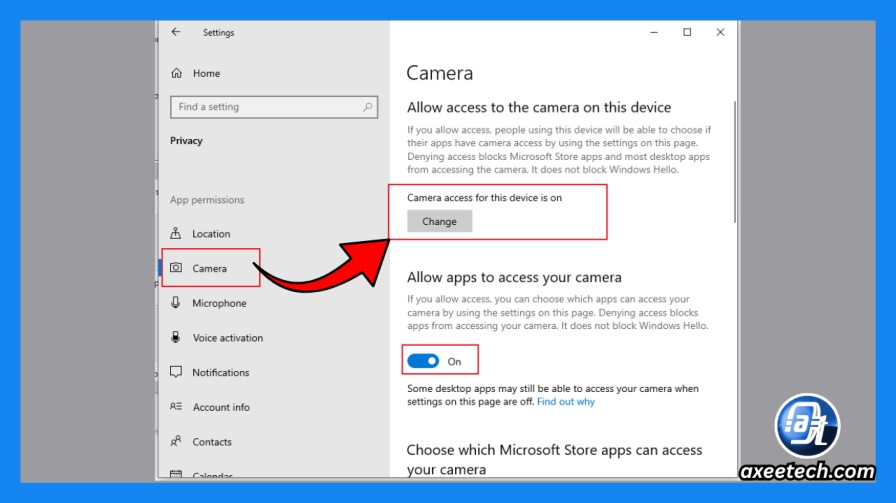Click the Settings window title text
This screenshot has height=503, width=896.
tap(218, 33)
